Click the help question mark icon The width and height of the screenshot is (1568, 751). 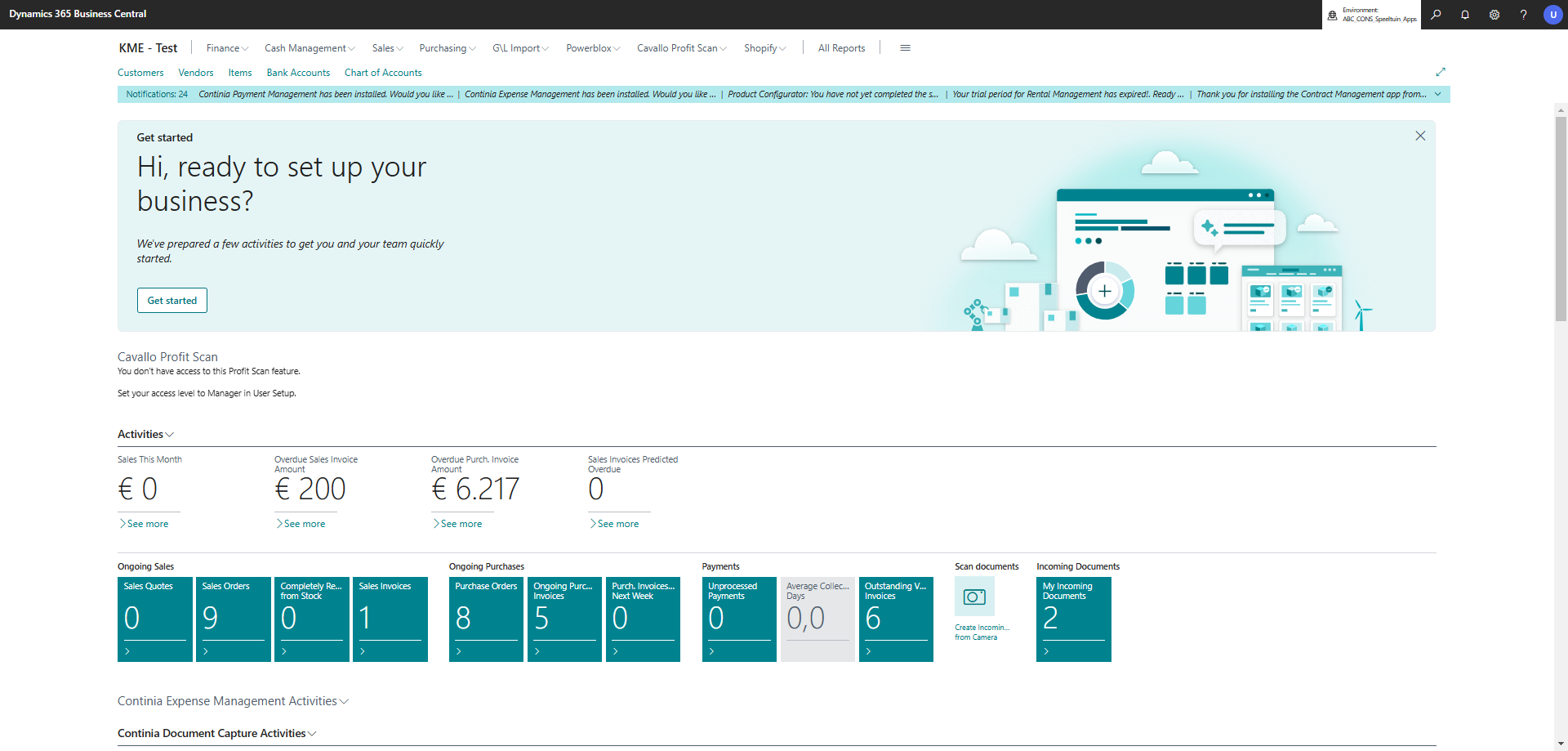(x=1523, y=15)
